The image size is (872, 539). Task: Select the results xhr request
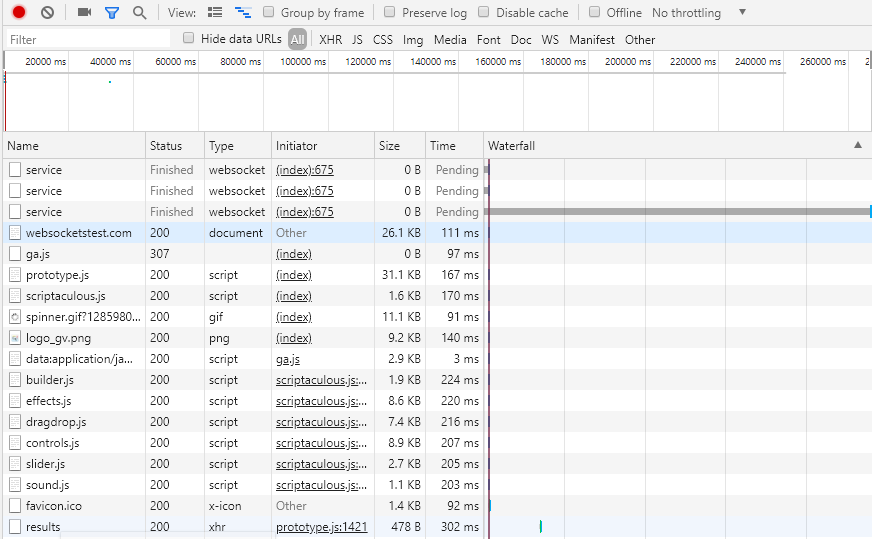[437, 527]
